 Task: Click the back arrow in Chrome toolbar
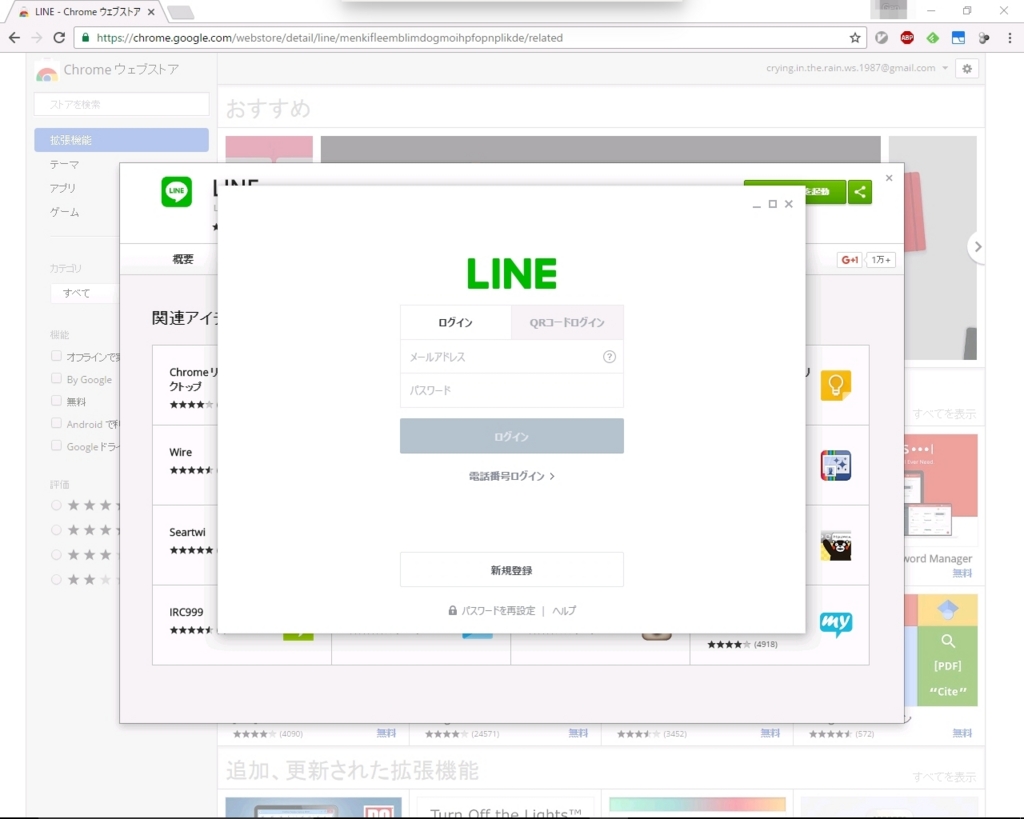tap(14, 38)
